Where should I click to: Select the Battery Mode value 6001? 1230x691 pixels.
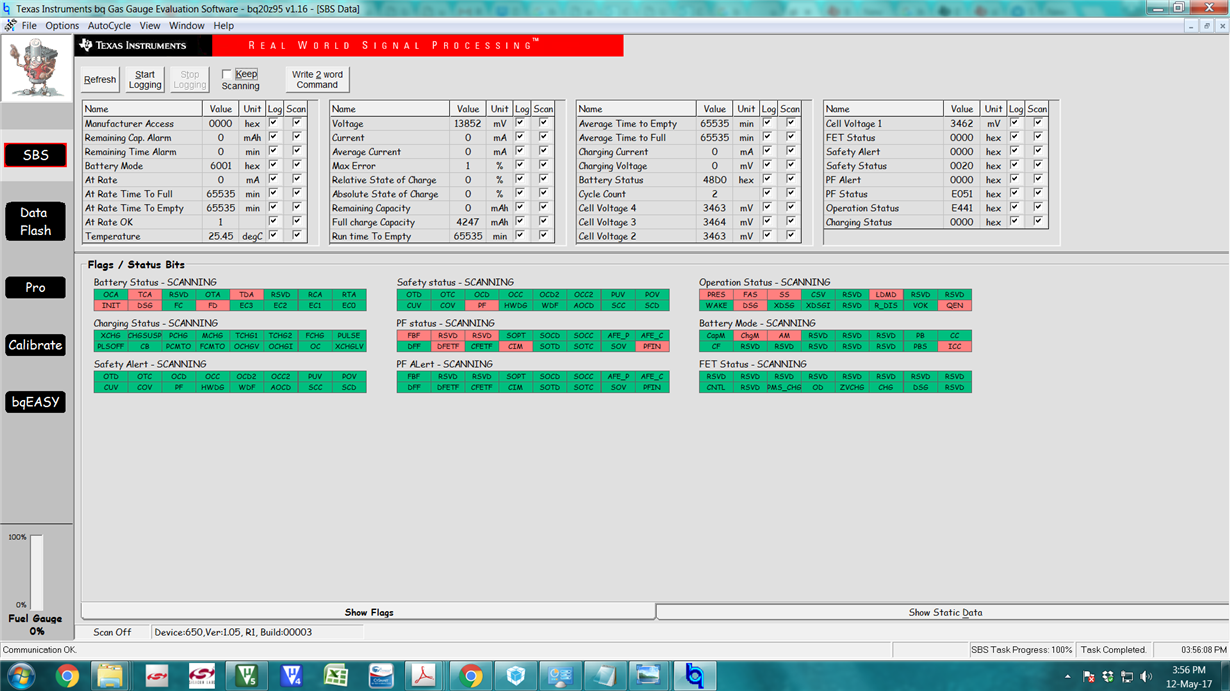[221, 166]
